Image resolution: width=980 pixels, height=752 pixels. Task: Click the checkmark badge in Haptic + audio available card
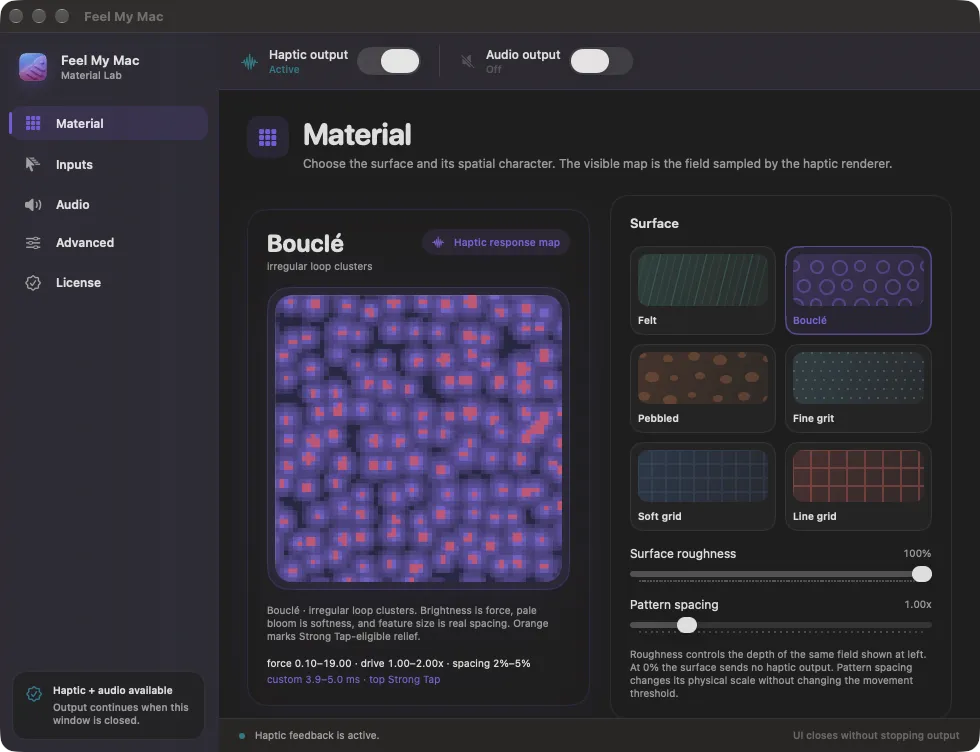tap(34, 693)
